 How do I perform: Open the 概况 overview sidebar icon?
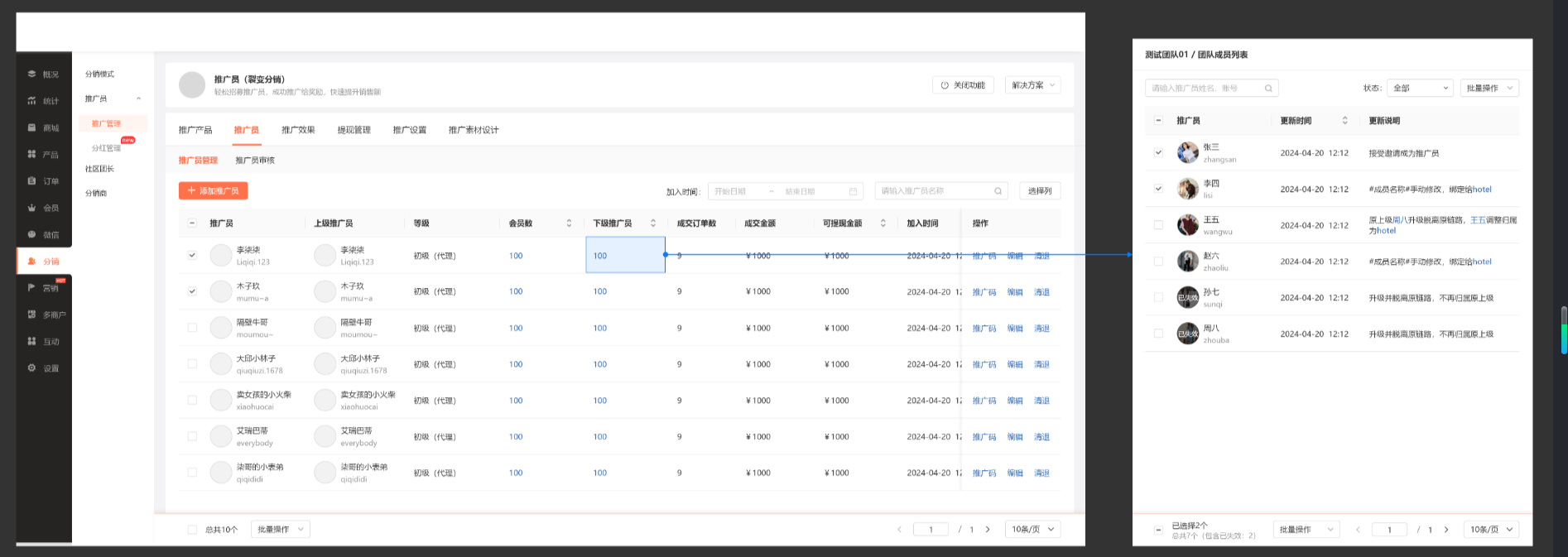32,74
